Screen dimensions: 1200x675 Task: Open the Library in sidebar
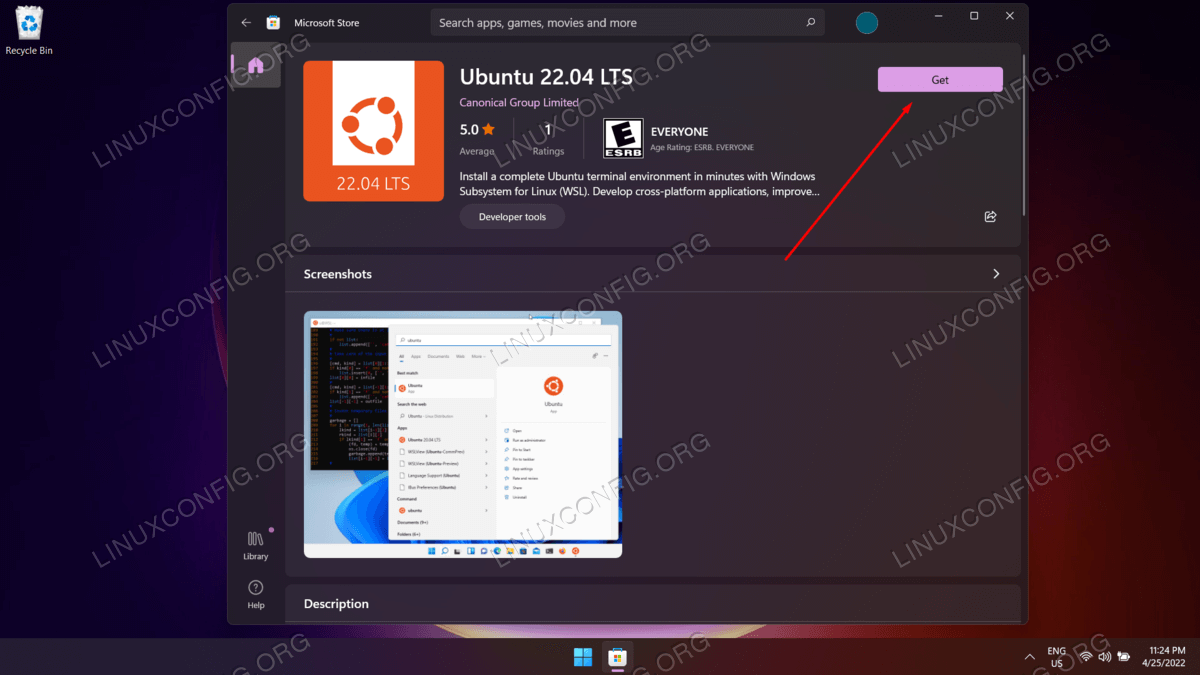pyautogui.click(x=255, y=545)
